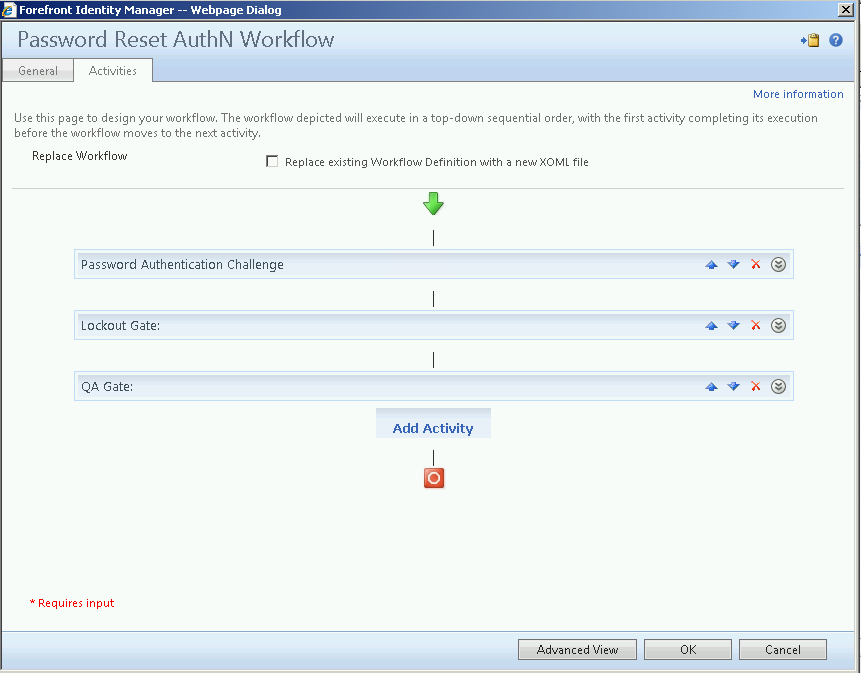Click the green workflow start arrow

click(433, 204)
